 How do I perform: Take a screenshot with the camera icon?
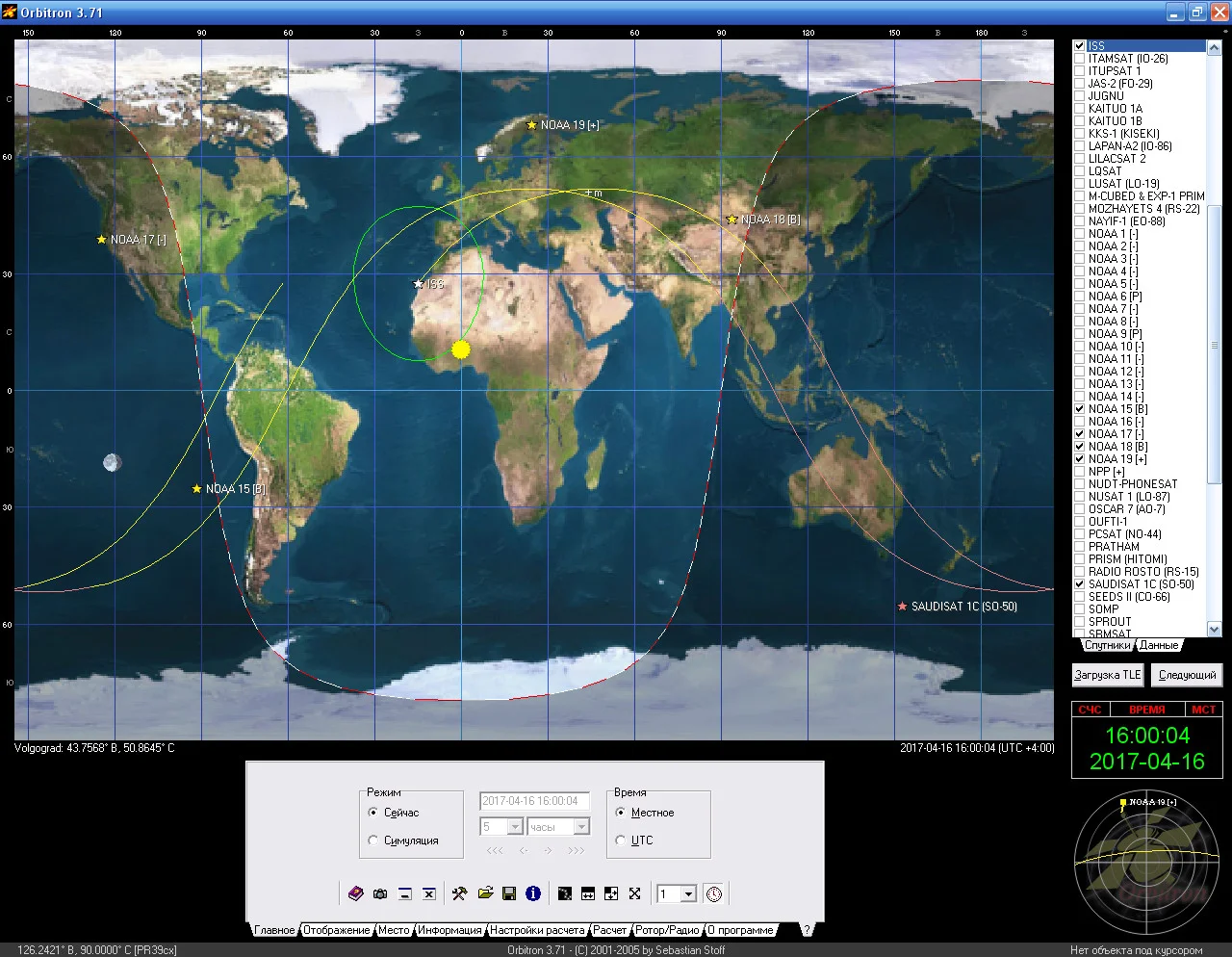(x=380, y=893)
